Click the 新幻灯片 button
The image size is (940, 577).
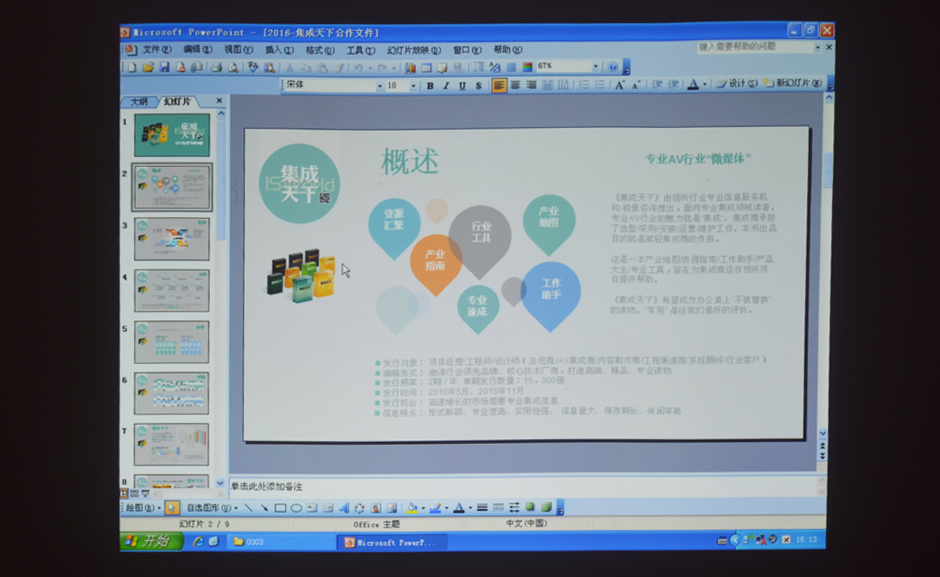click(x=792, y=84)
